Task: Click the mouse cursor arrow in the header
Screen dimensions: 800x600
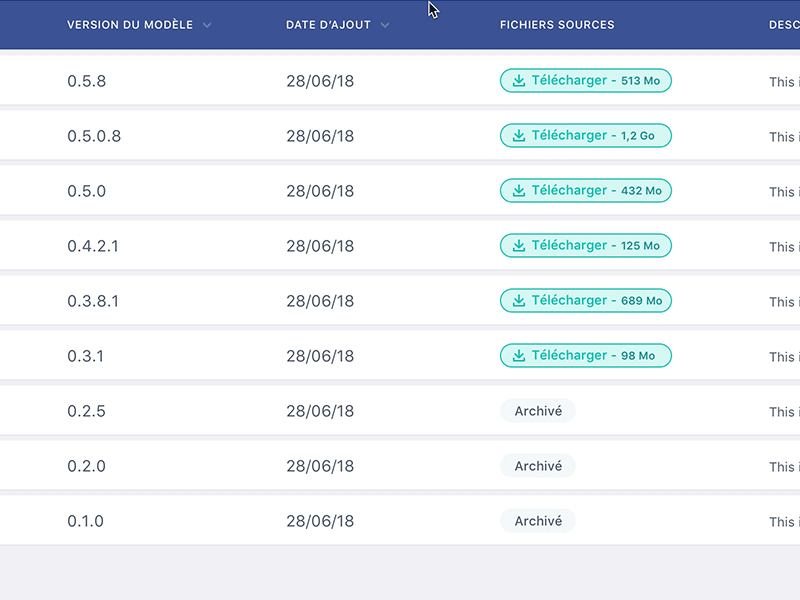Action: [x=432, y=12]
